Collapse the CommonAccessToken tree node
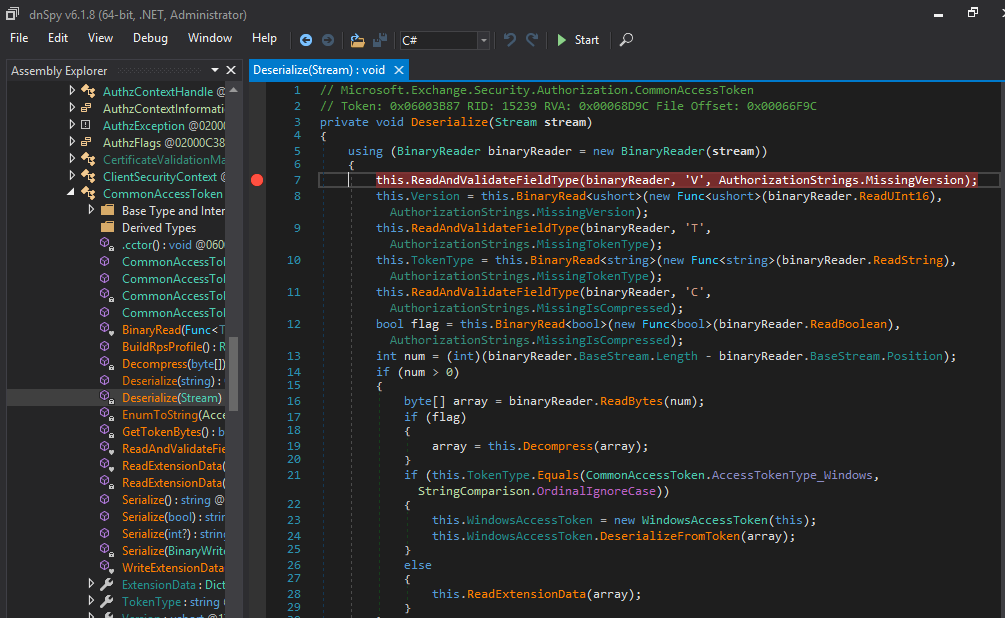 point(71,194)
